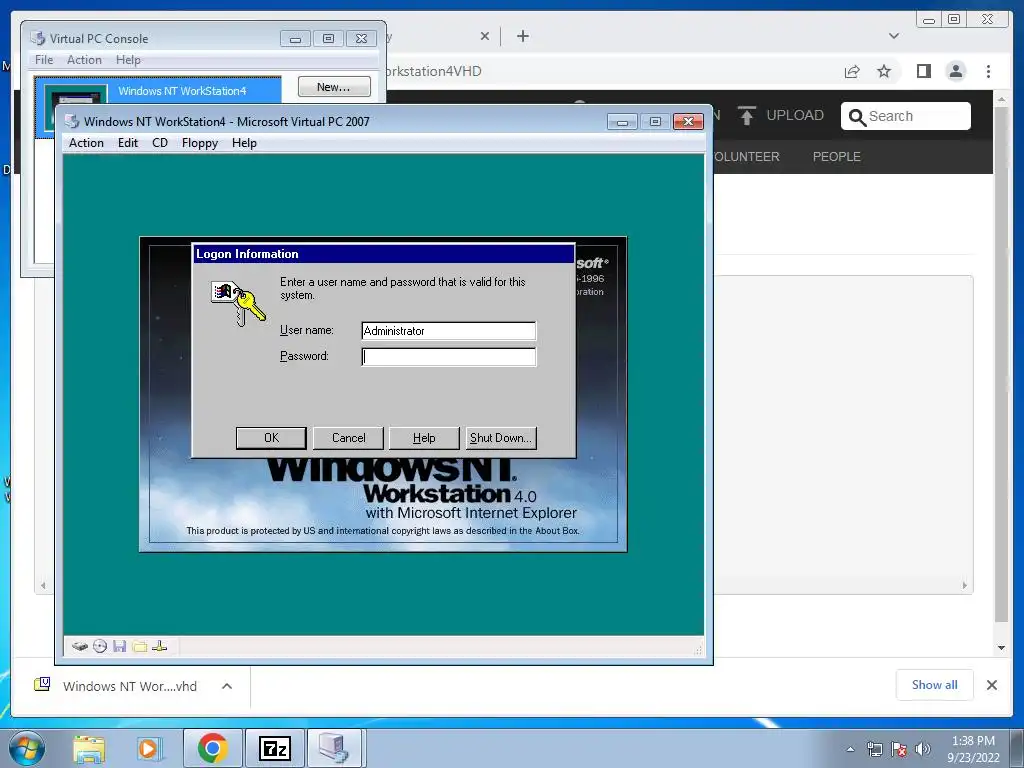Open the Action menu in the VM window
Image resolution: width=1024 pixels, height=768 pixels.
pos(86,143)
